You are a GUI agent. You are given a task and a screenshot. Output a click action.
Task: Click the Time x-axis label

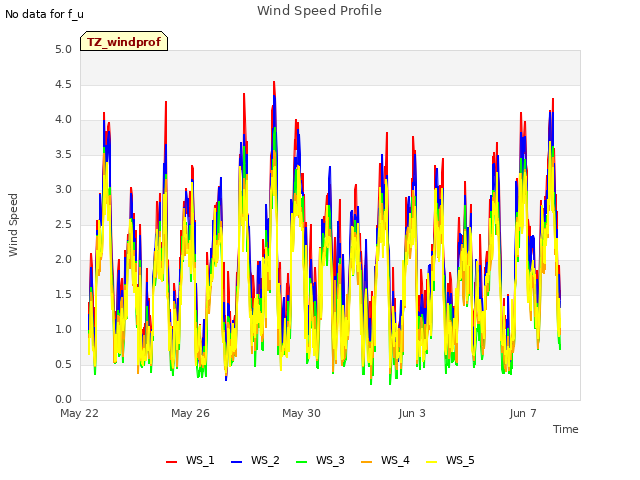pos(566,429)
